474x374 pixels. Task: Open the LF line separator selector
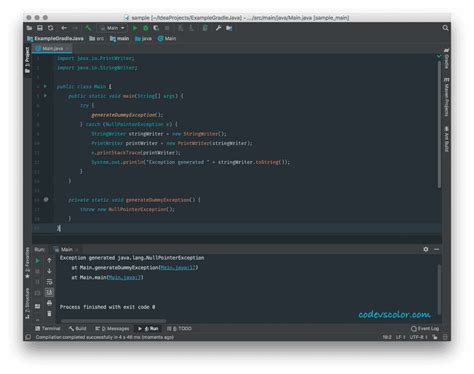[400, 337]
